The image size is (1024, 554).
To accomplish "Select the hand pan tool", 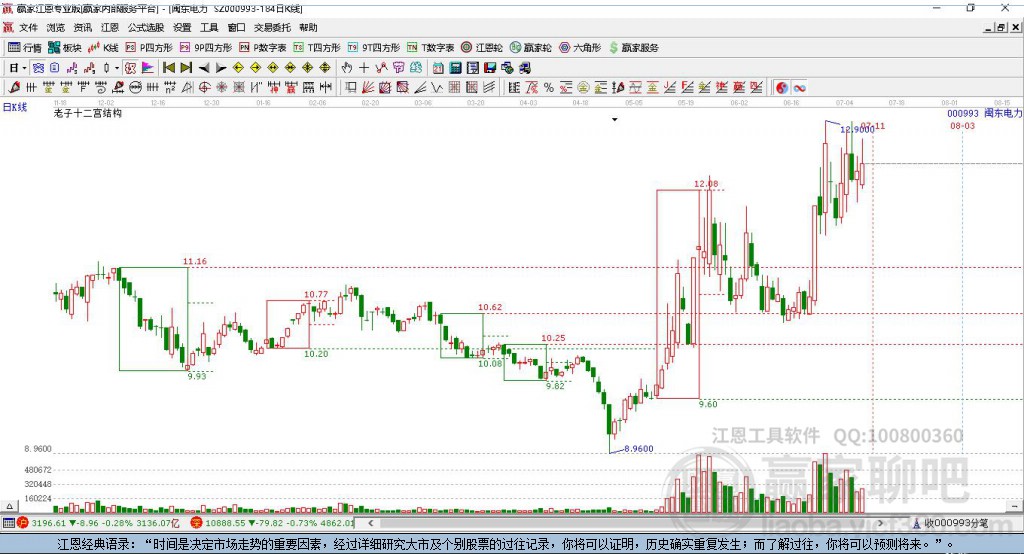I will pos(347,68).
